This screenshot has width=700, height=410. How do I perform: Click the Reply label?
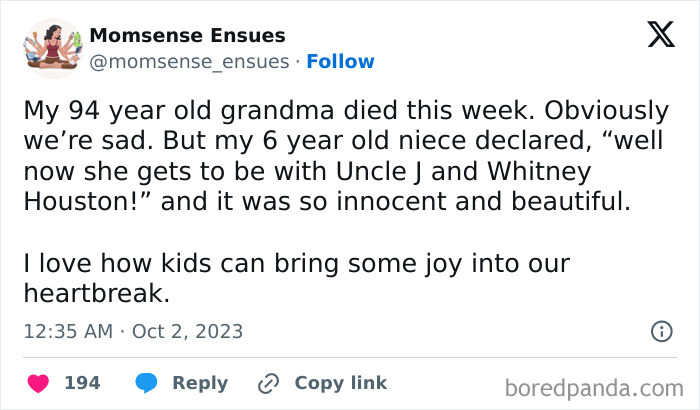click(x=200, y=383)
